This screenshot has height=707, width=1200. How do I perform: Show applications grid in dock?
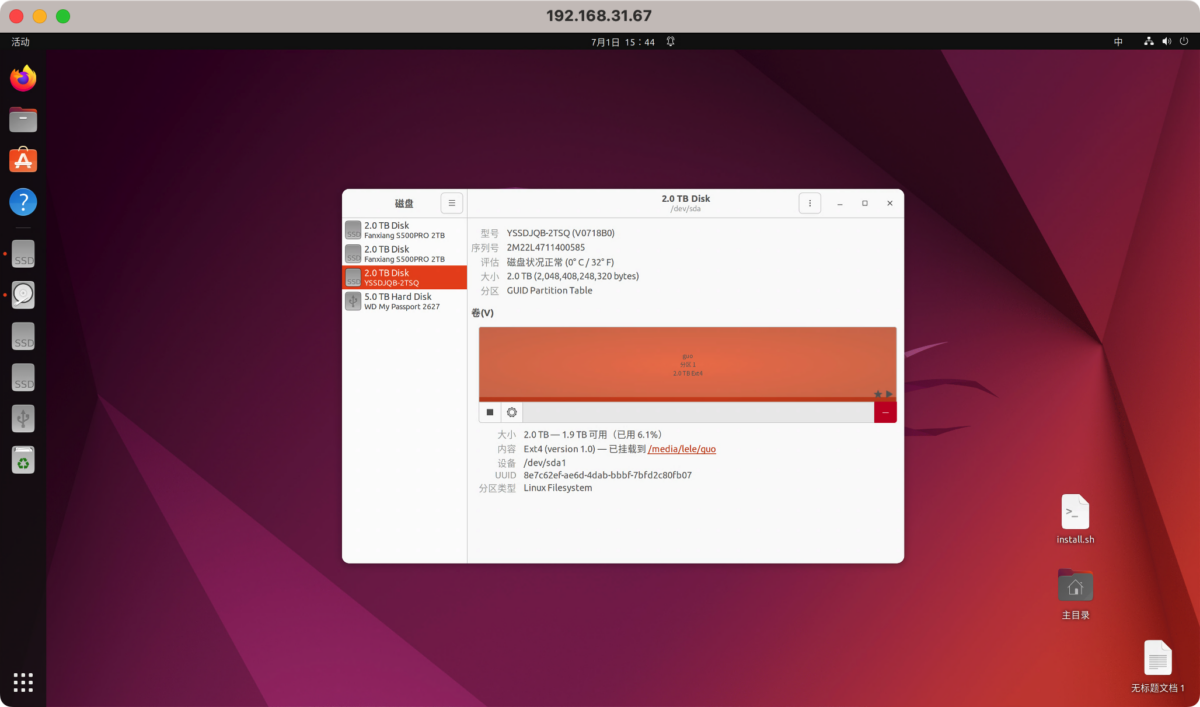23,682
